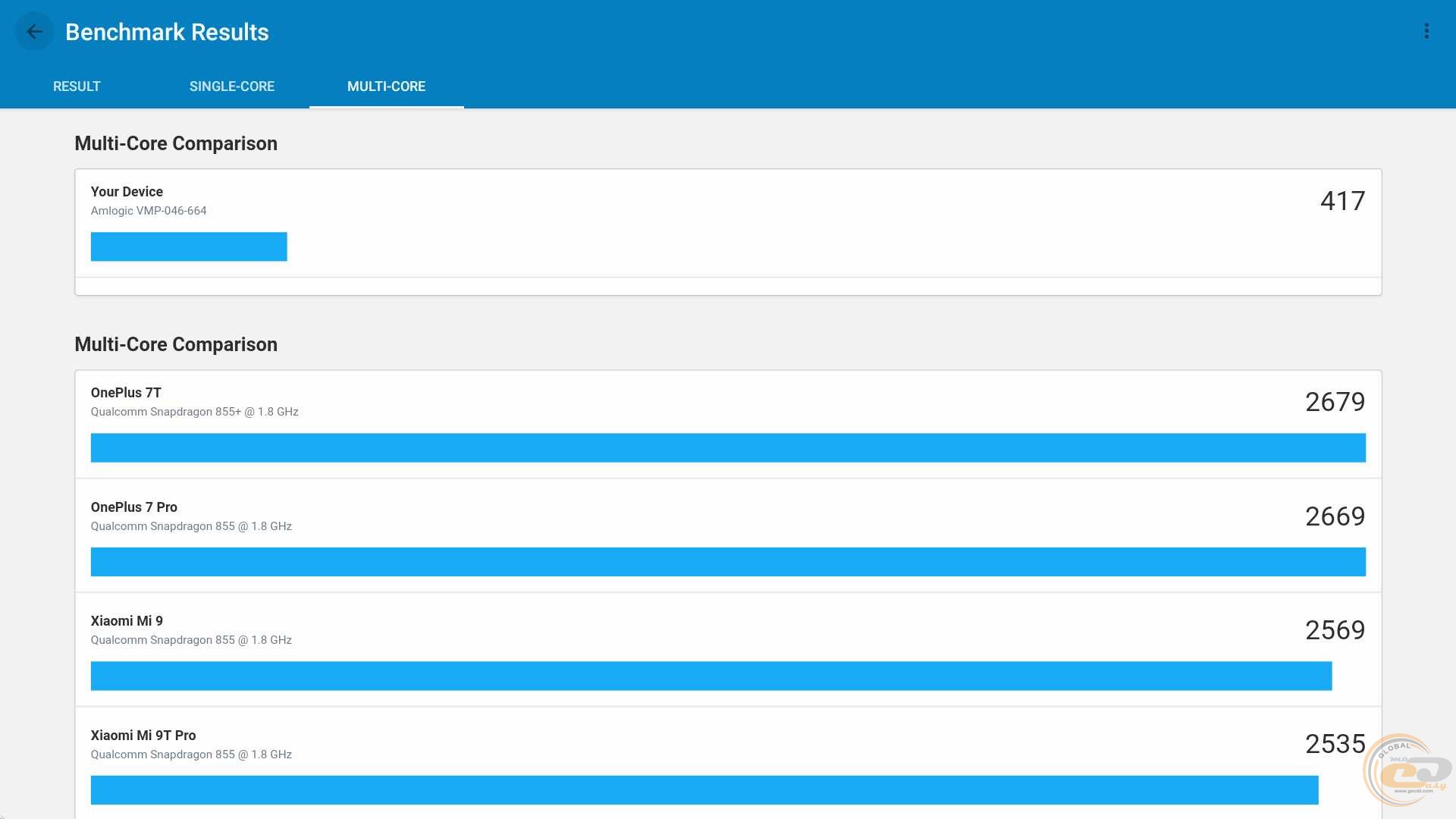This screenshot has width=1456, height=819.
Task: Click the Your Device score bar
Action: point(189,246)
